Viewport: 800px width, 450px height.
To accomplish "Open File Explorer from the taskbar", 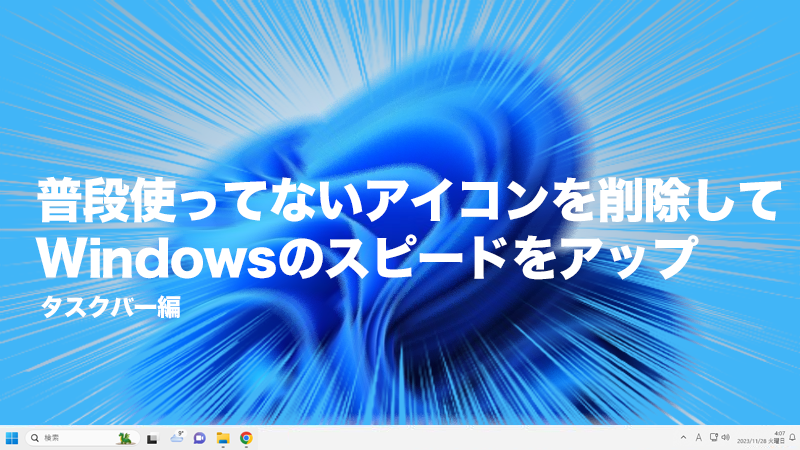I will pos(223,438).
